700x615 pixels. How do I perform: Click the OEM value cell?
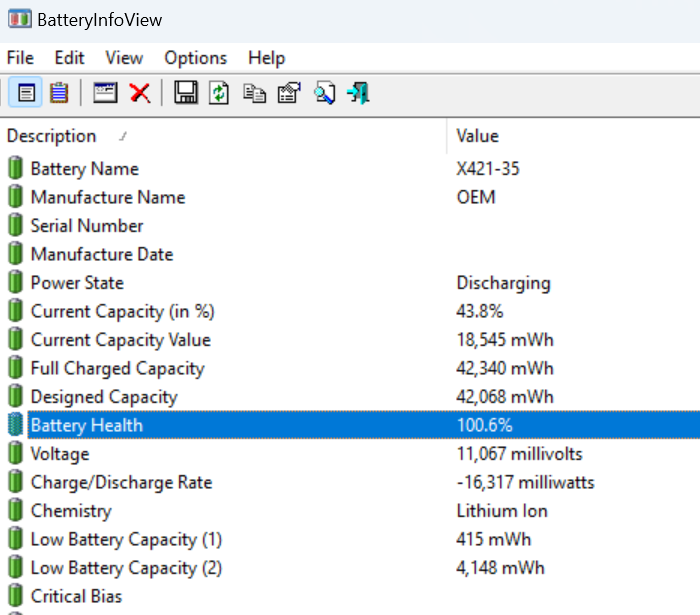tap(476, 197)
